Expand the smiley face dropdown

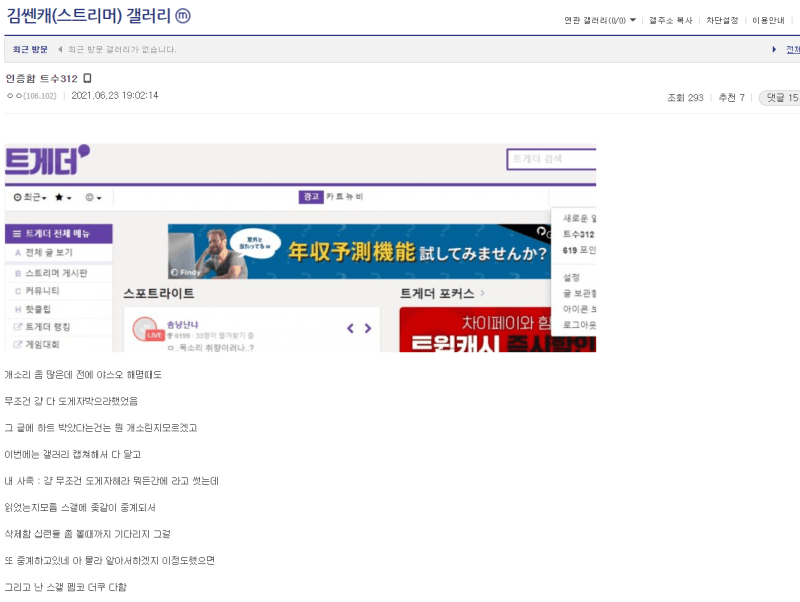[93, 197]
